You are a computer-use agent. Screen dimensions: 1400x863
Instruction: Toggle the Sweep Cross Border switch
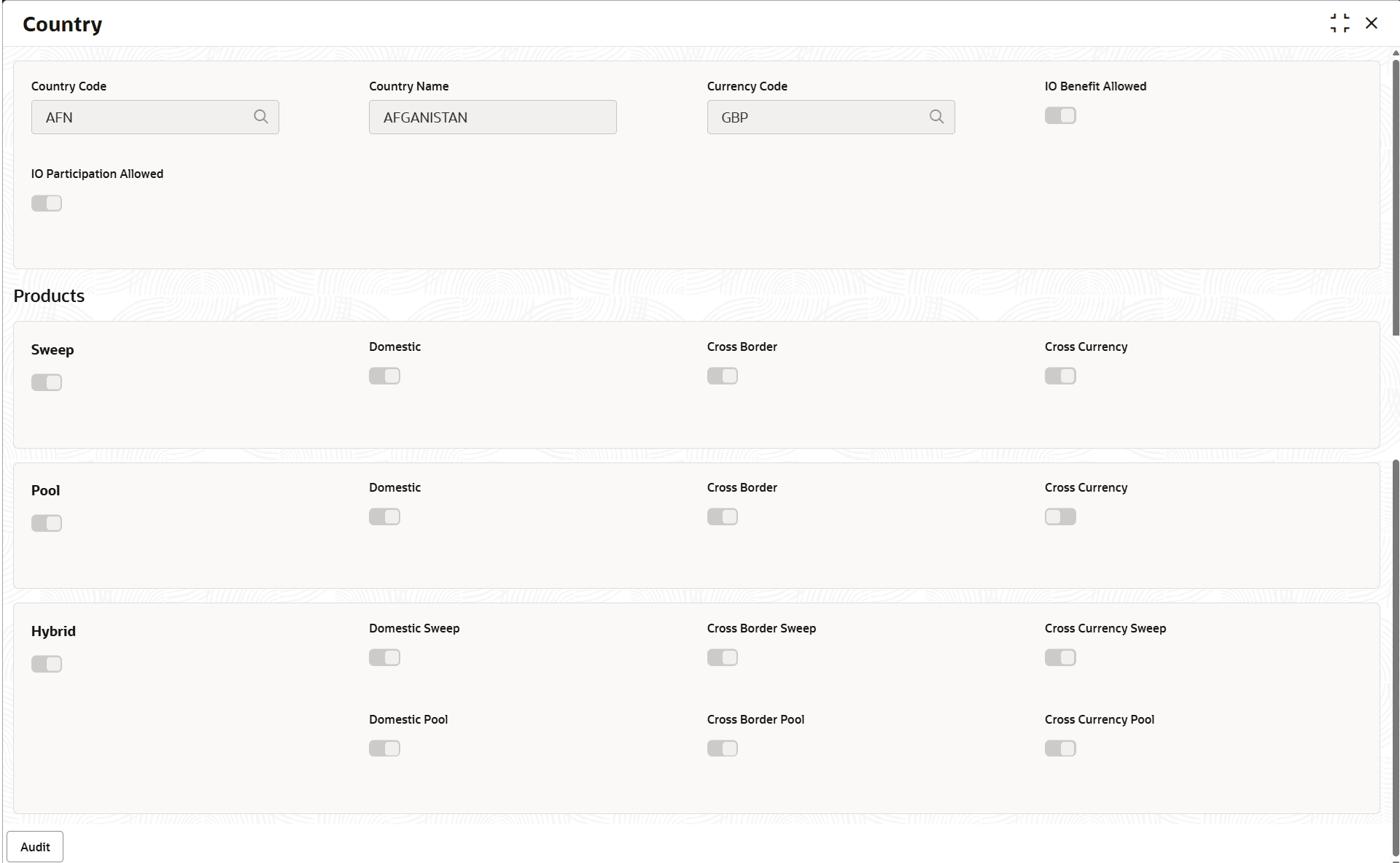[722, 376]
